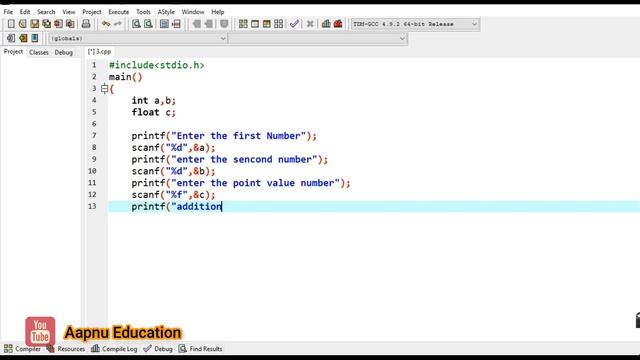Click the 'float c;' declaration line
640x360 pixels.
coord(153,112)
